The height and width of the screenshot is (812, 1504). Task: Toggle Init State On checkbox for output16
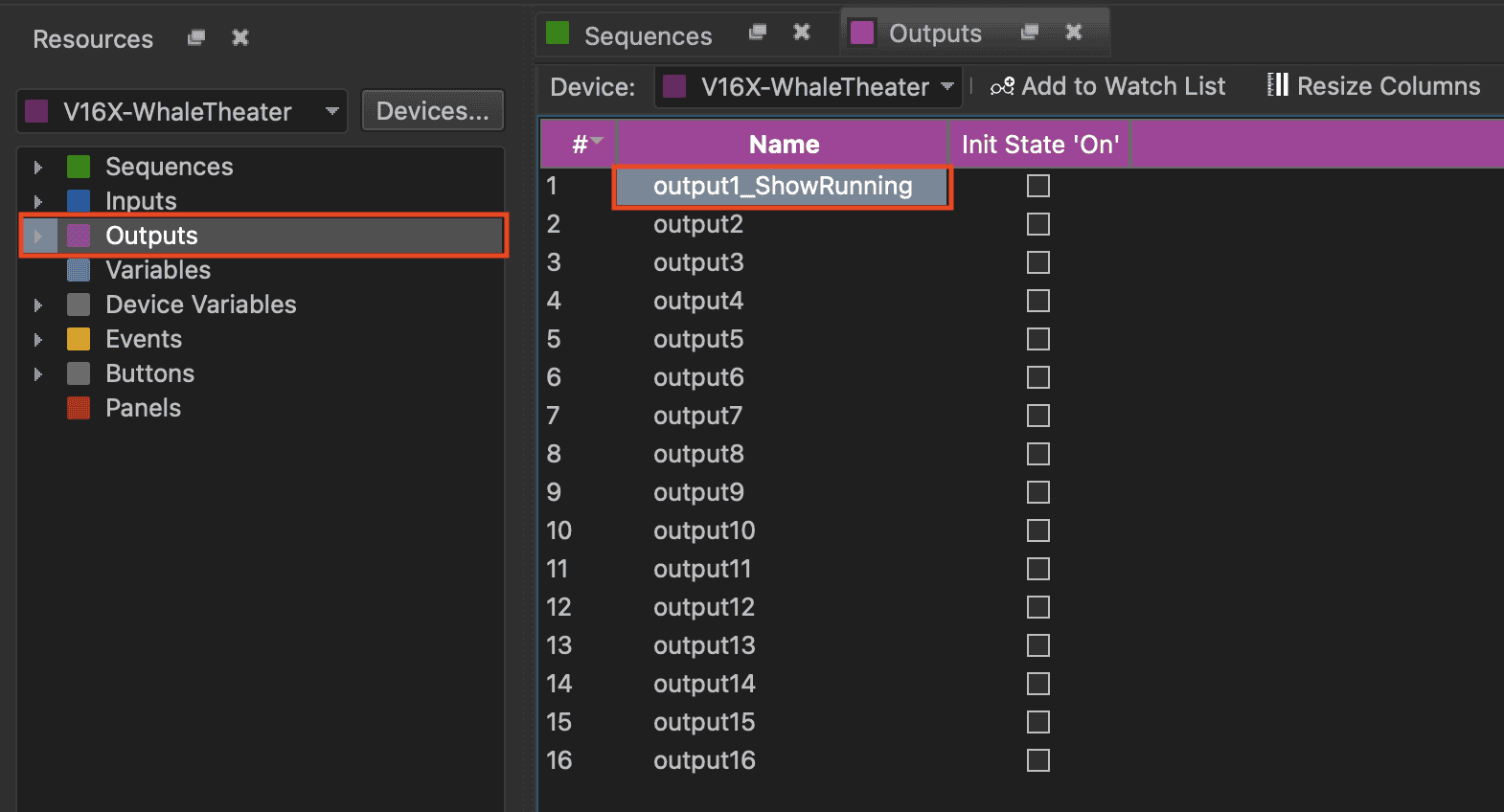(1038, 760)
